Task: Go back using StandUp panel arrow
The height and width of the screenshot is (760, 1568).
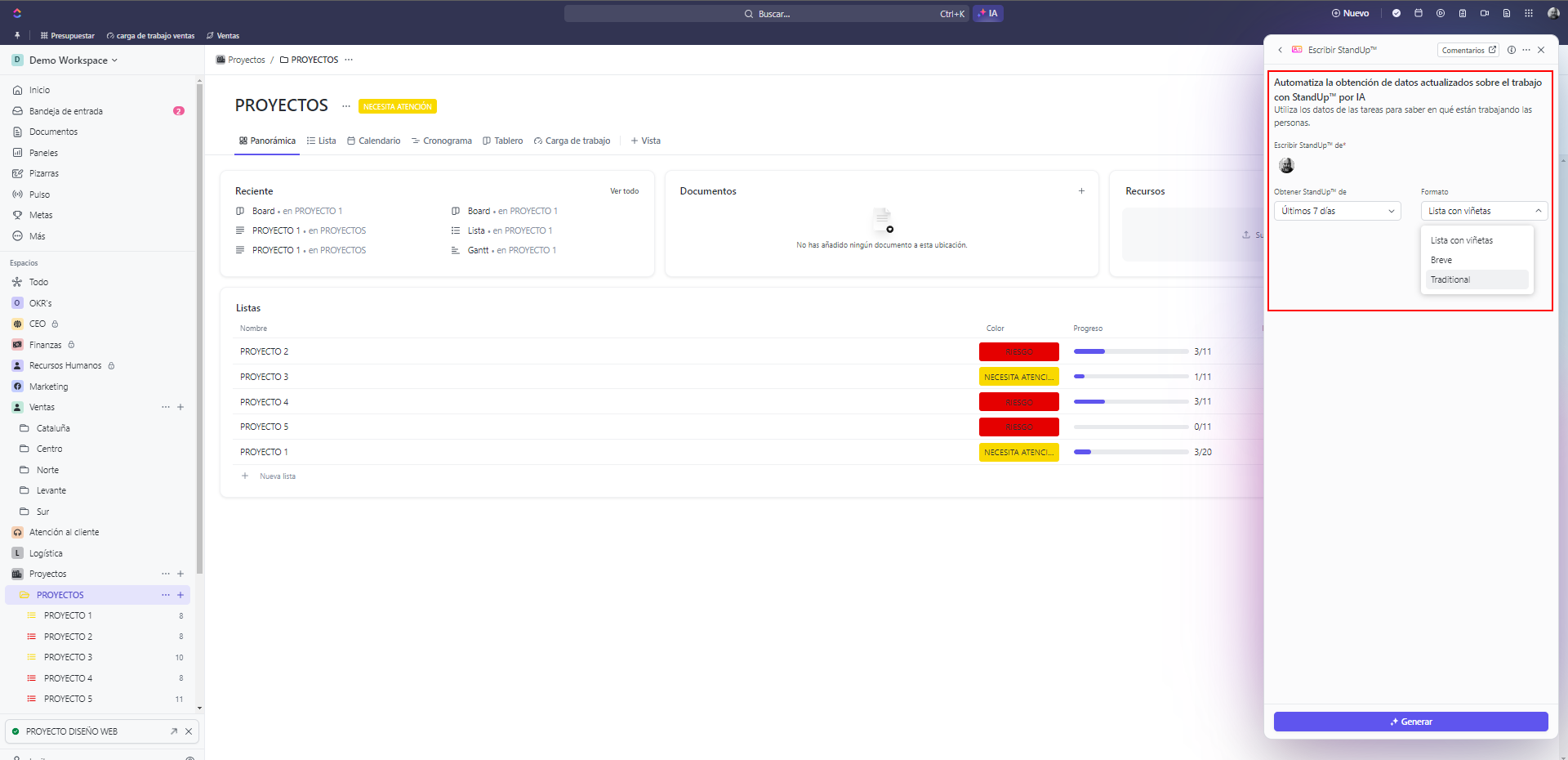Action: click(x=1280, y=50)
